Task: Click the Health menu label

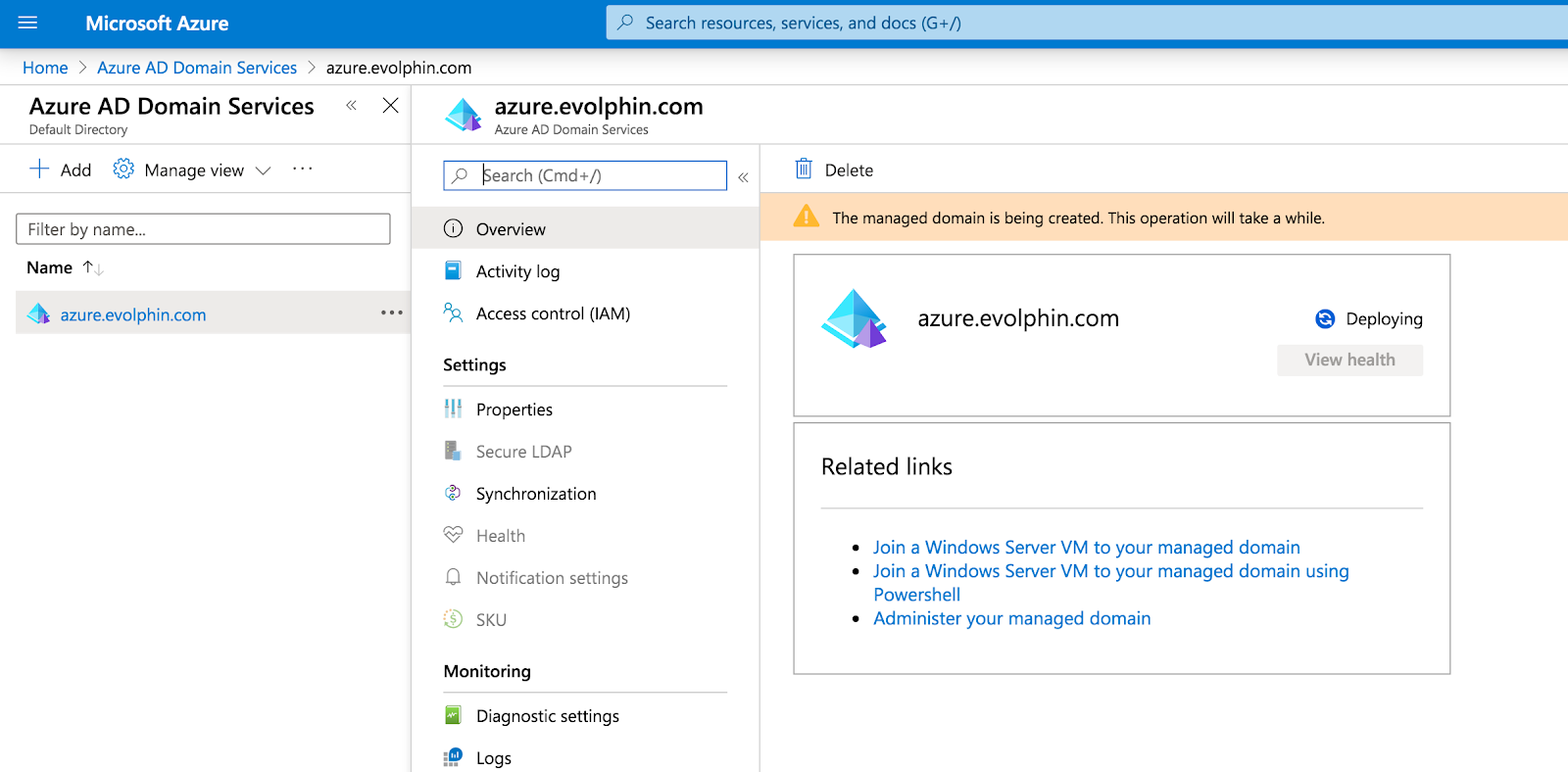Action: [501, 536]
